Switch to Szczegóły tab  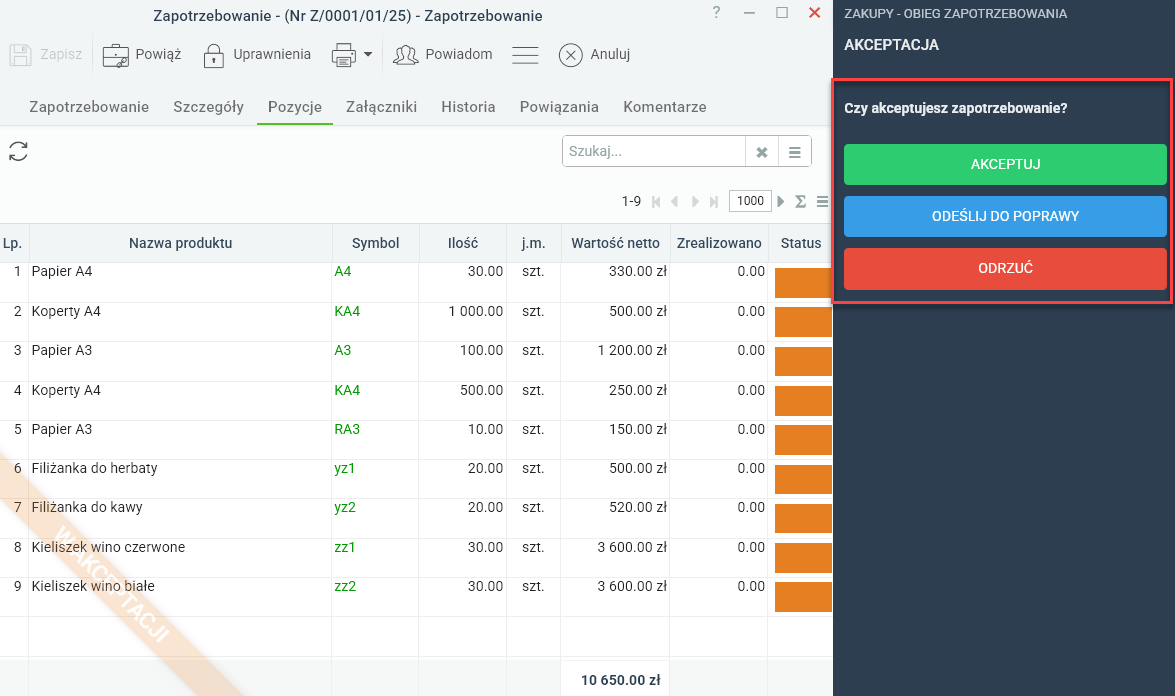(x=208, y=107)
